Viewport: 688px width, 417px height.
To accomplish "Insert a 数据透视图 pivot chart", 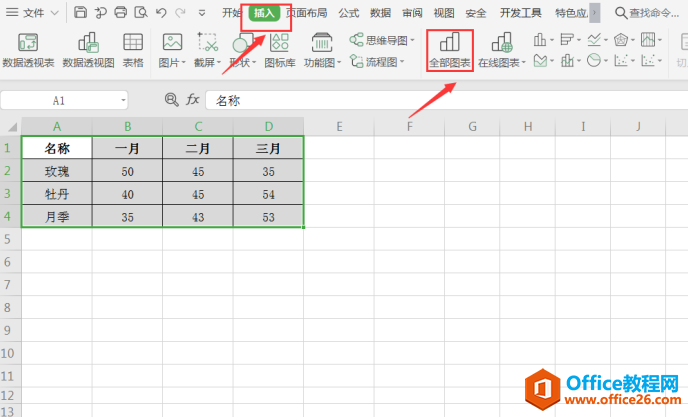I will tap(88, 50).
